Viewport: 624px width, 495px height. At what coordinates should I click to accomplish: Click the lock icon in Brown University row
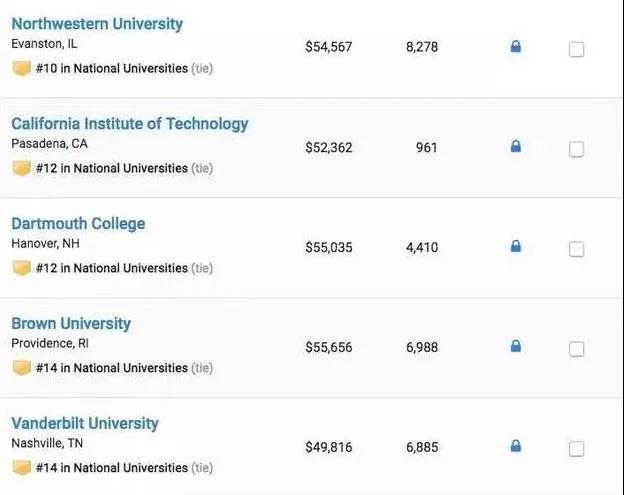tap(516, 346)
